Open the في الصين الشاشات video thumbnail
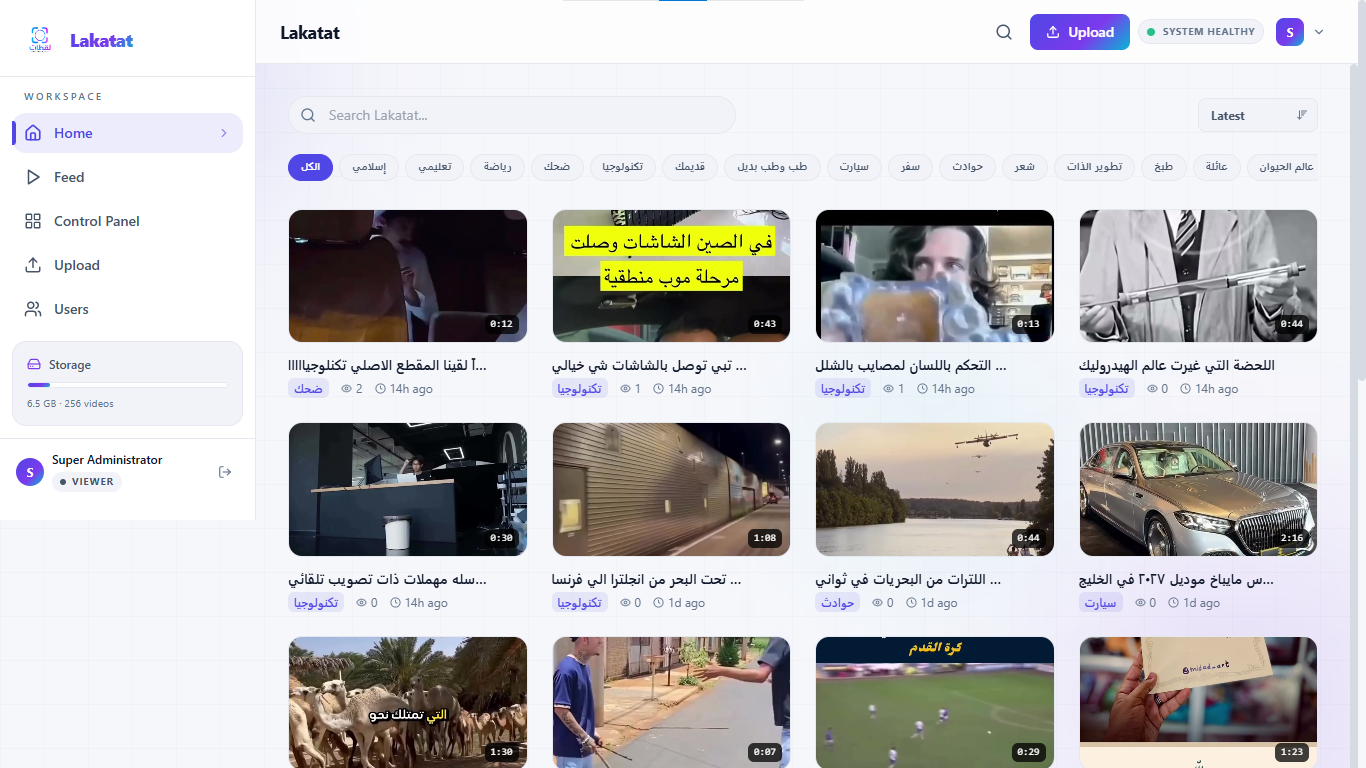This screenshot has height=768, width=1366. 671,276
